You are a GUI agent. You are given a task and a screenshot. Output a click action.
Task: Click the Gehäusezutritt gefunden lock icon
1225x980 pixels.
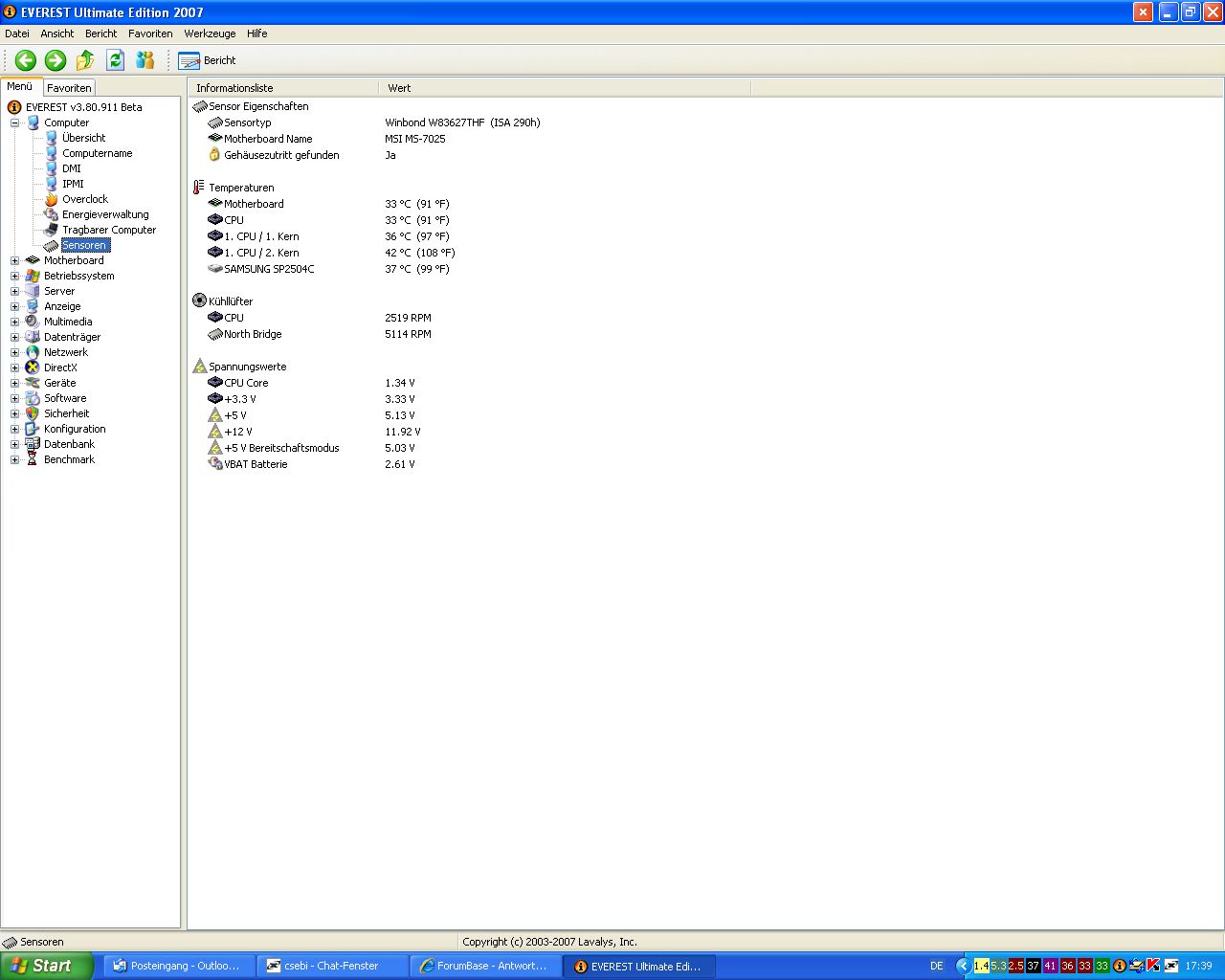(215, 155)
